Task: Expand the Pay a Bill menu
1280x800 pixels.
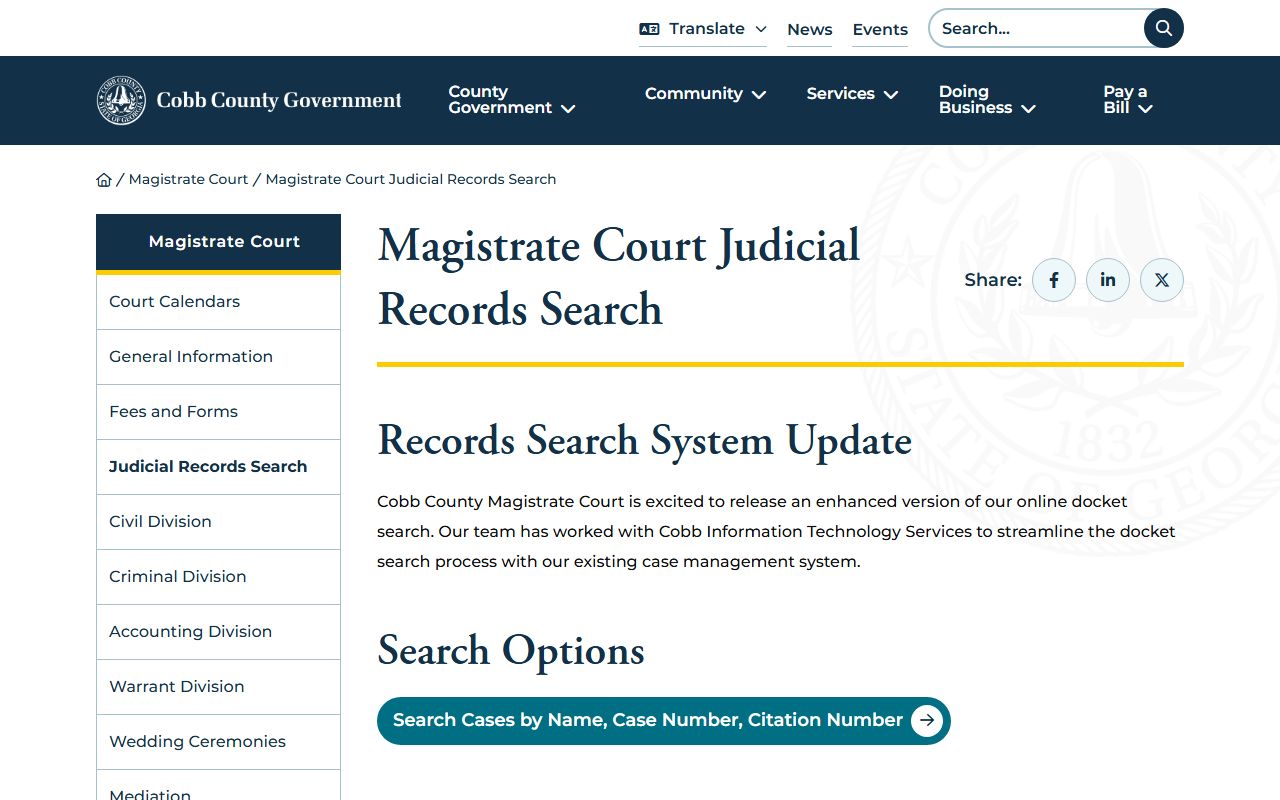Action: pyautogui.click(x=1128, y=100)
